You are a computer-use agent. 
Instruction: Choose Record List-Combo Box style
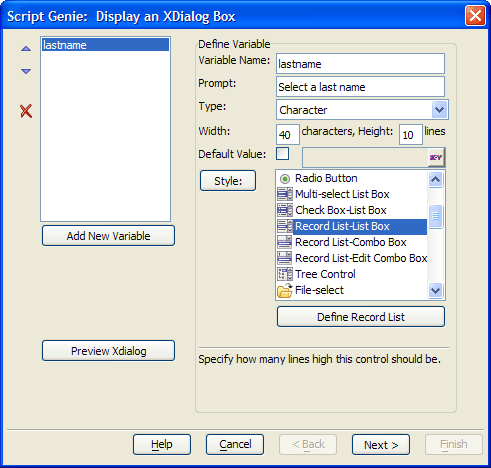[352, 242]
